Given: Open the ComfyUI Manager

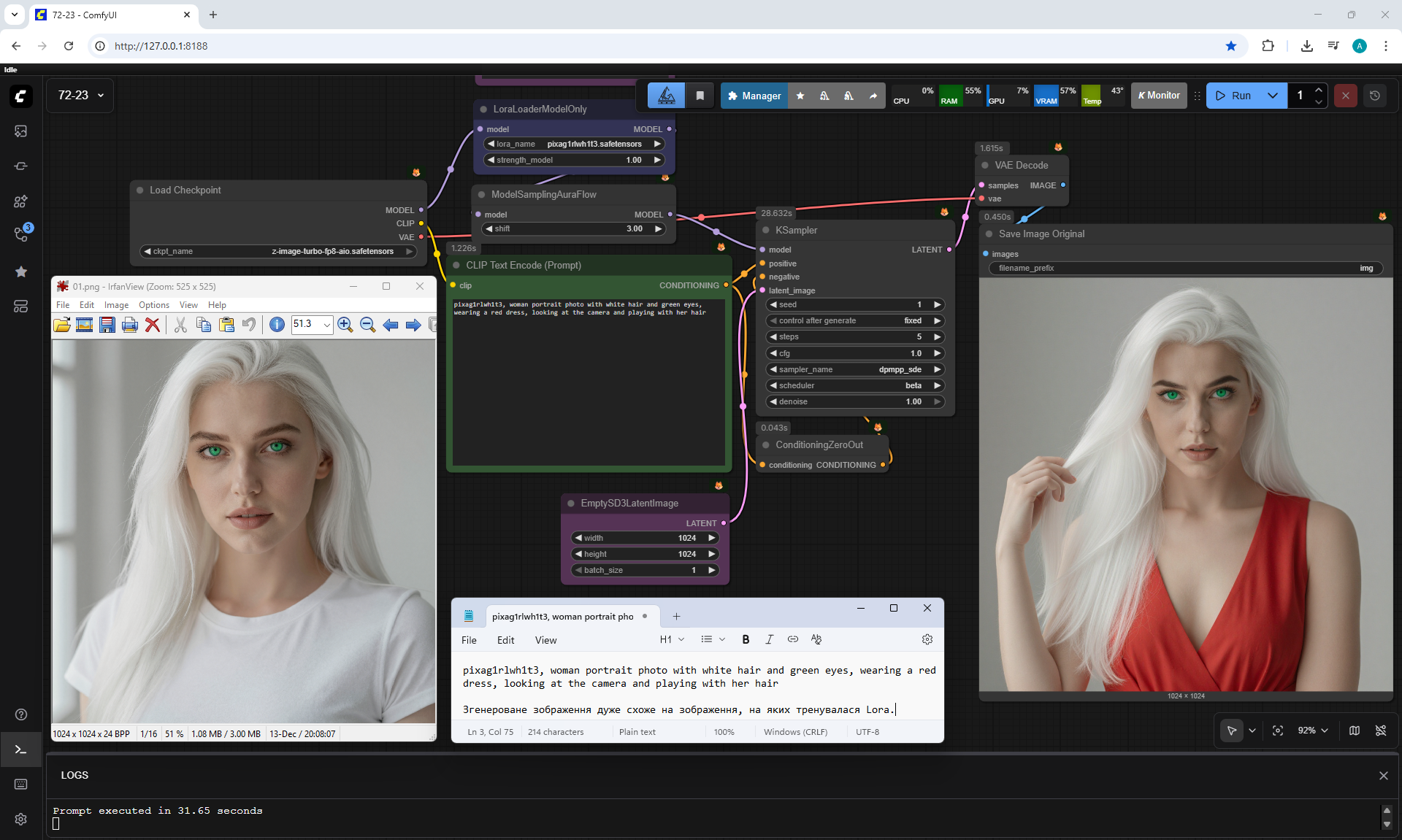Looking at the screenshot, I should click(x=754, y=96).
